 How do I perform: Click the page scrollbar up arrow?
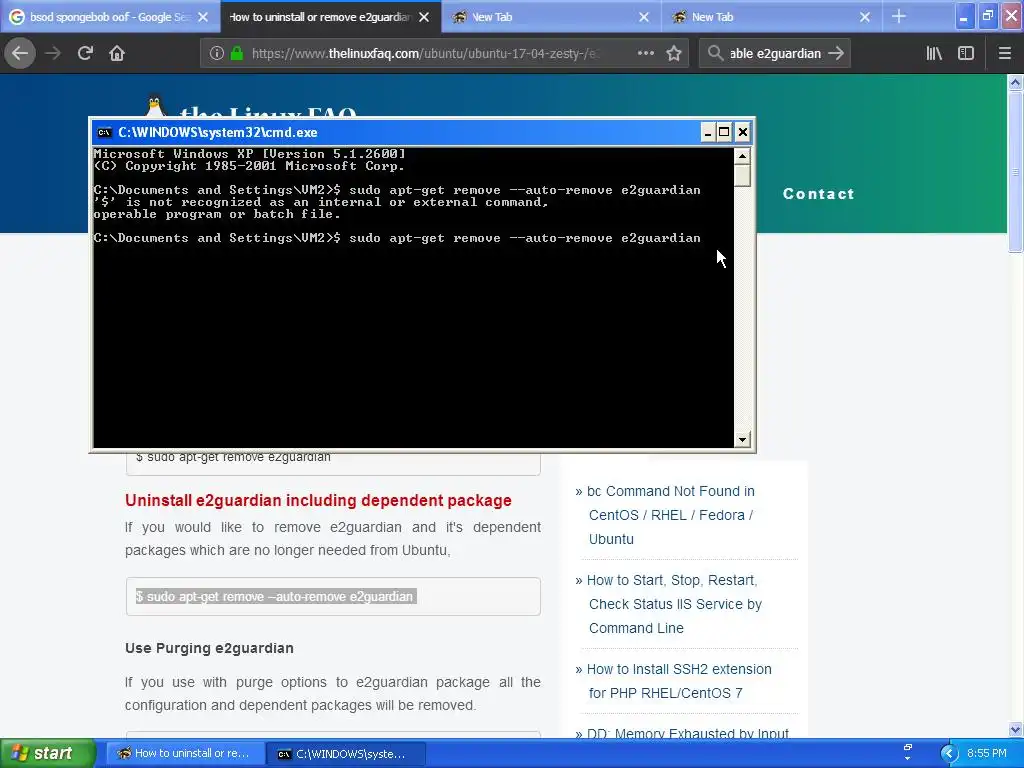(1015, 82)
